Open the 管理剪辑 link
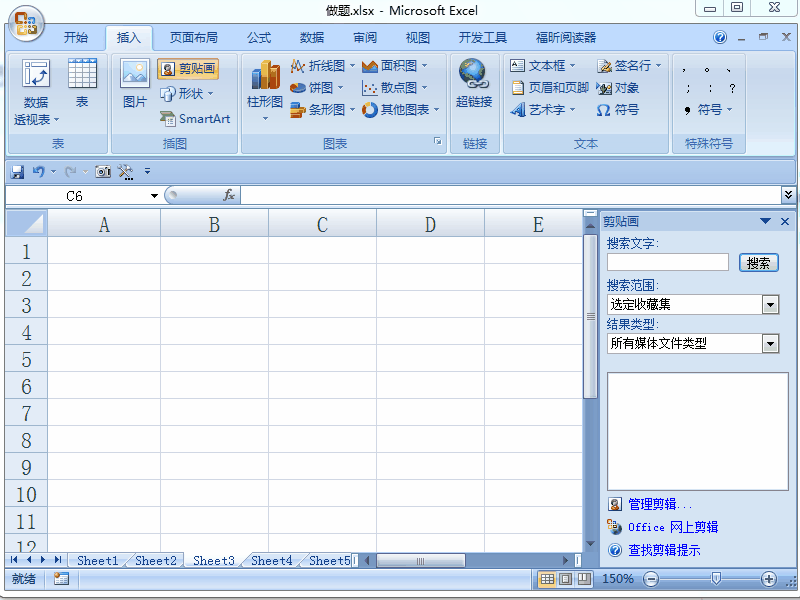 click(659, 505)
